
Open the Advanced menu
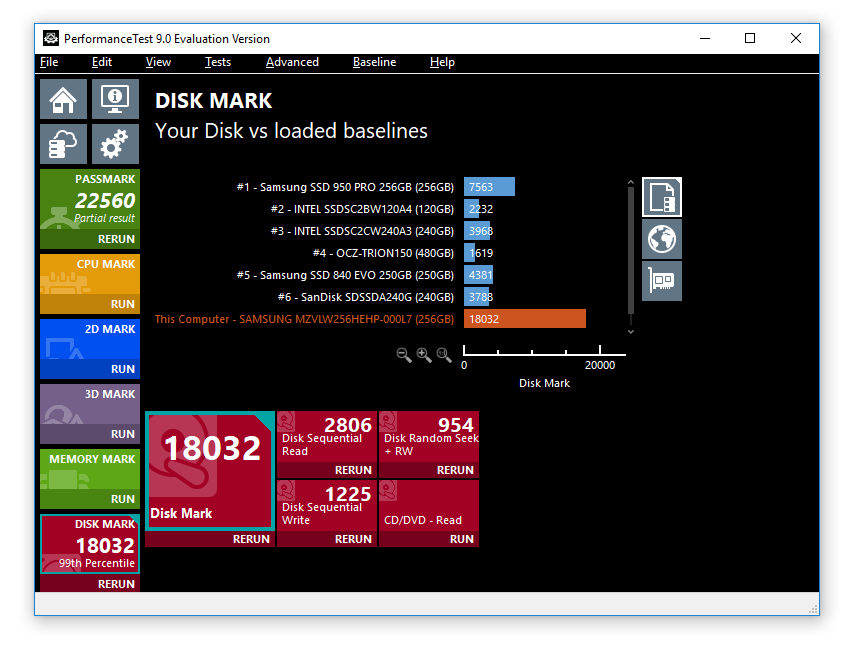(292, 62)
